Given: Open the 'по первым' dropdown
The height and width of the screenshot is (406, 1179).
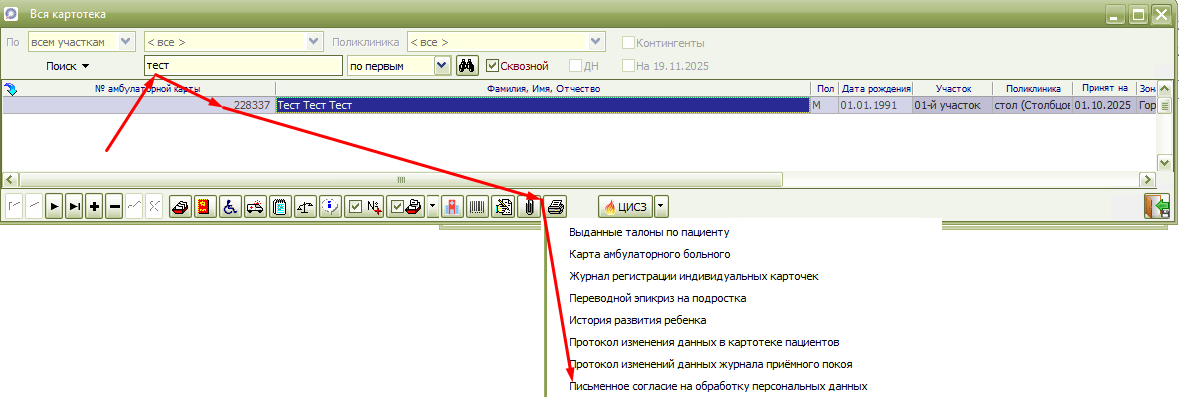Looking at the screenshot, I should (x=442, y=66).
